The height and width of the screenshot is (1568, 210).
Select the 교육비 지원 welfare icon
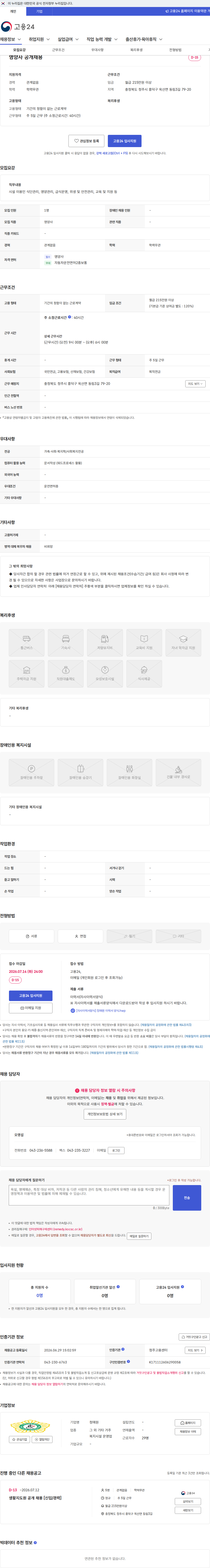144,643
